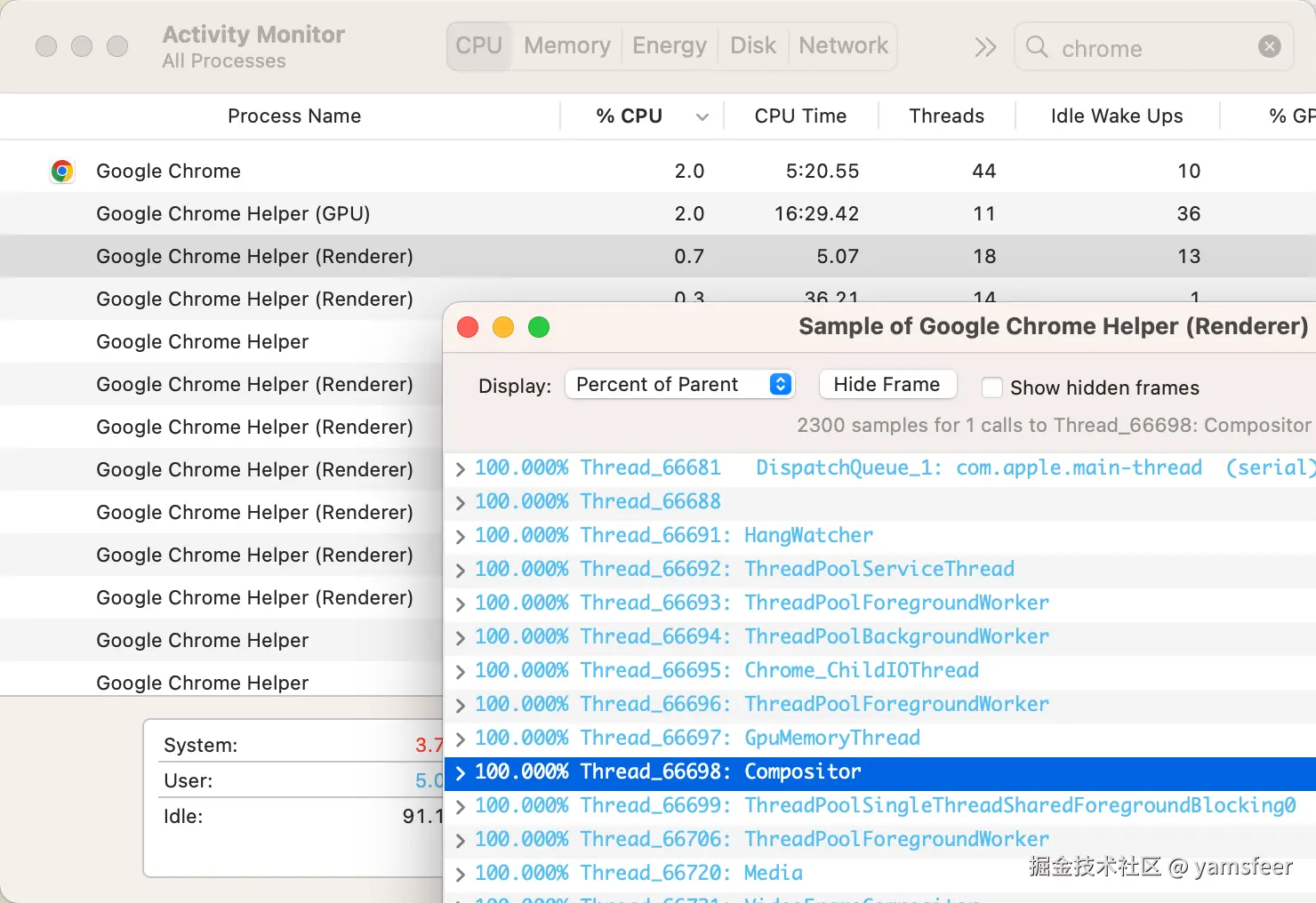Expand the selected Compositor thread

pos(460,772)
